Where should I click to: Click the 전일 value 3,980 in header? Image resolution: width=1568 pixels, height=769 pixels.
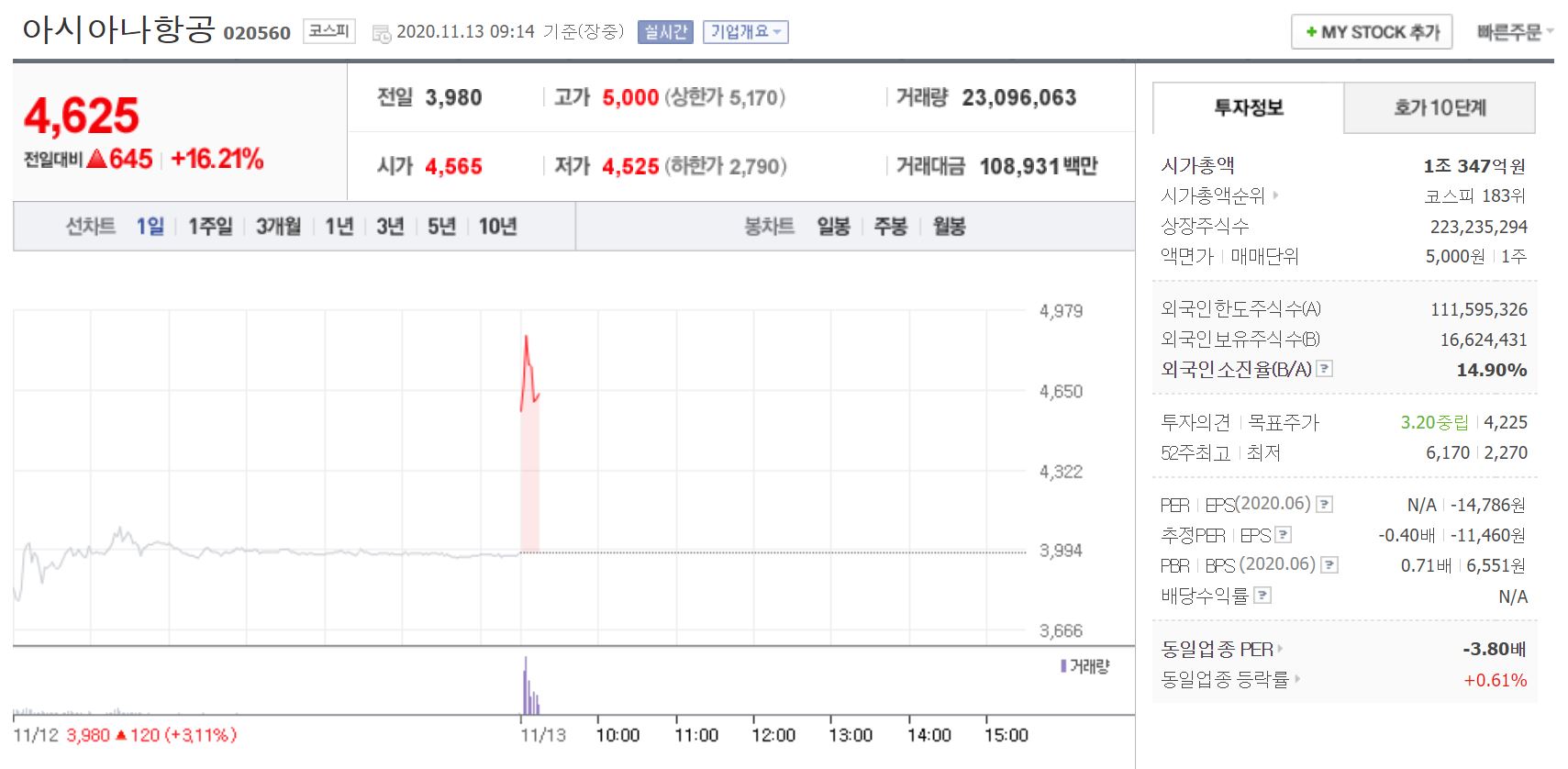tap(453, 97)
